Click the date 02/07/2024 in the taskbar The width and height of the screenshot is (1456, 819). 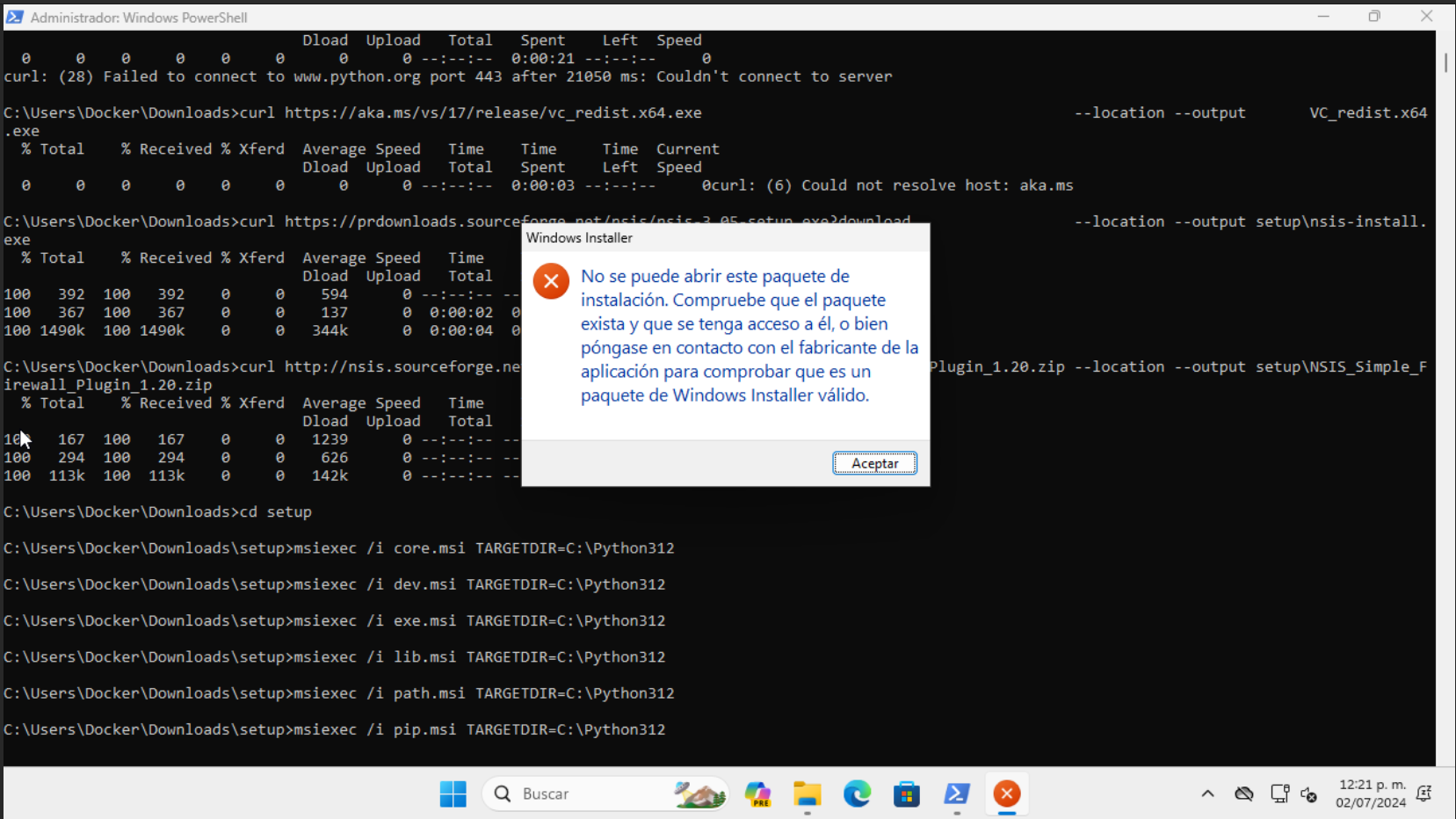[1371, 802]
